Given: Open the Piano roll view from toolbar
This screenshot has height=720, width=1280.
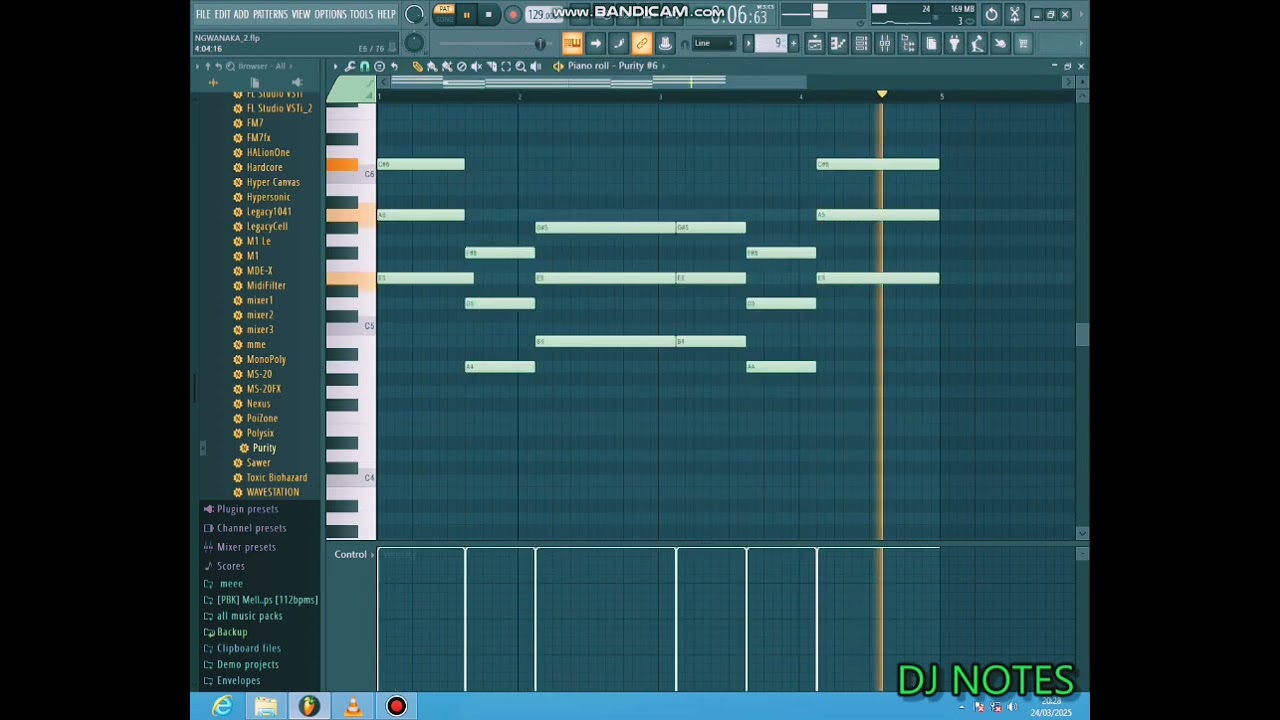Looking at the screenshot, I should pyautogui.click(x=838, y=43).
